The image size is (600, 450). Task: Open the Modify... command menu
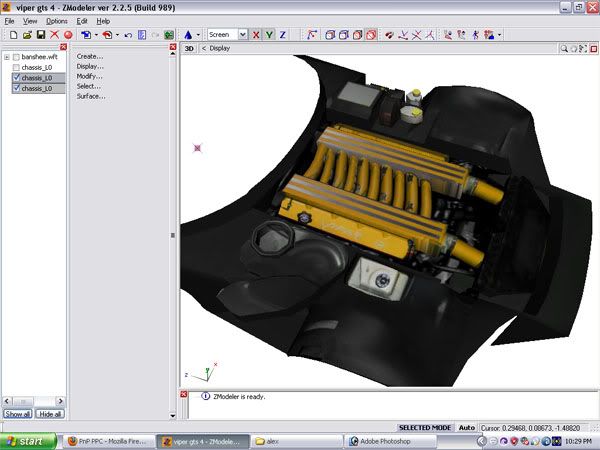90,76
